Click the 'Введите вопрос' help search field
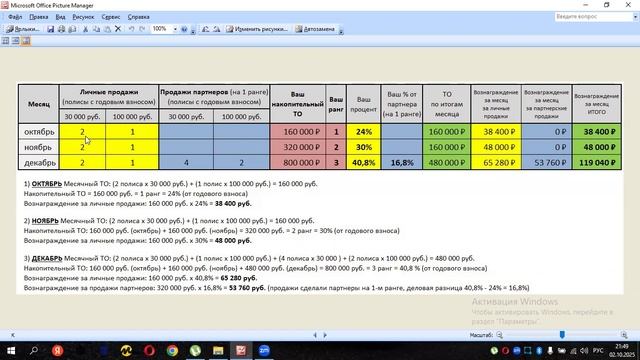 pyautogui.click(x=593, y=16)
